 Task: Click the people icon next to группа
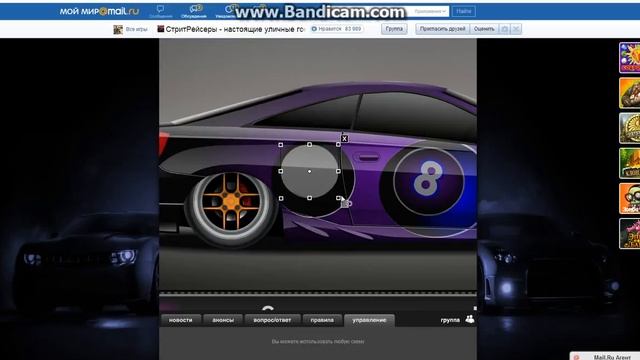pyautogui.click(x=470, y=319)
